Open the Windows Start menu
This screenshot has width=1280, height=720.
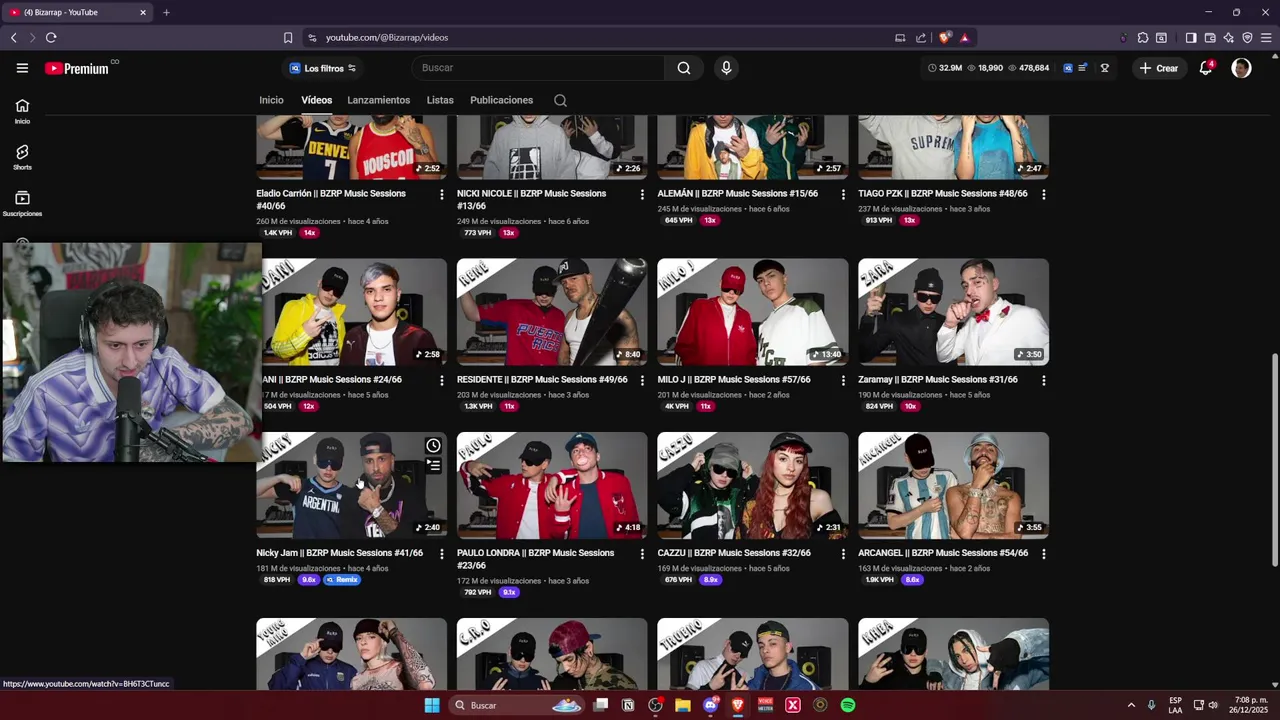tap(432, 705)
